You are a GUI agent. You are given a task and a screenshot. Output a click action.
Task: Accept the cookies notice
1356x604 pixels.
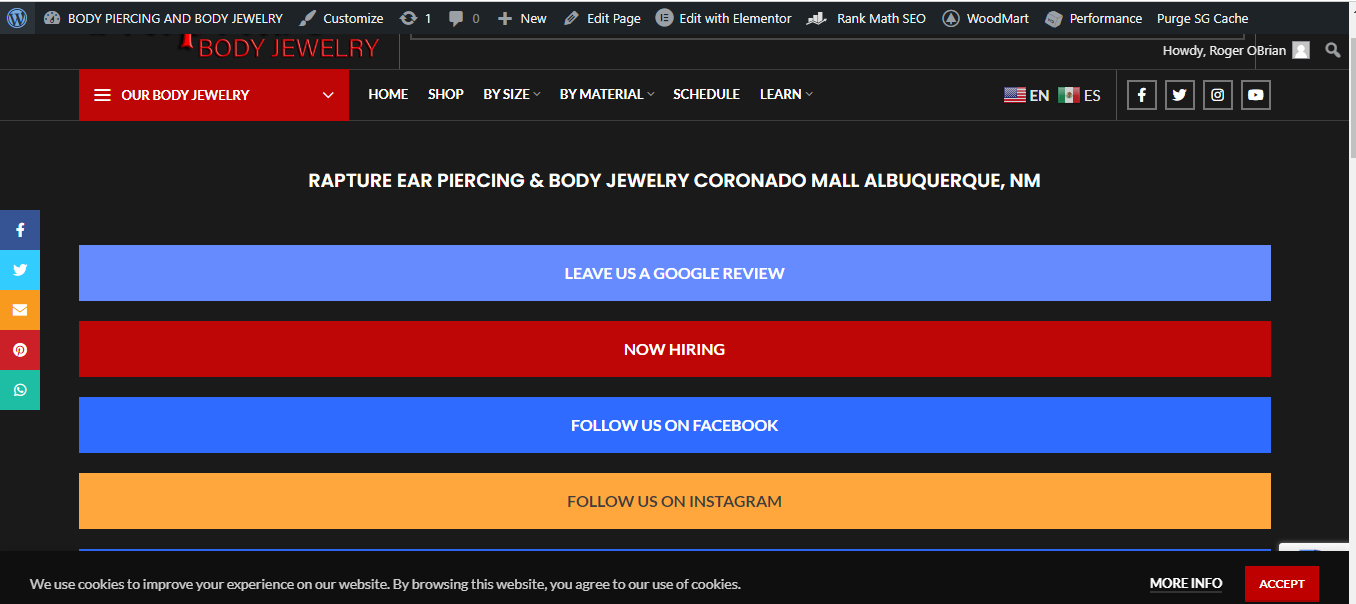tap(1282, 583)
